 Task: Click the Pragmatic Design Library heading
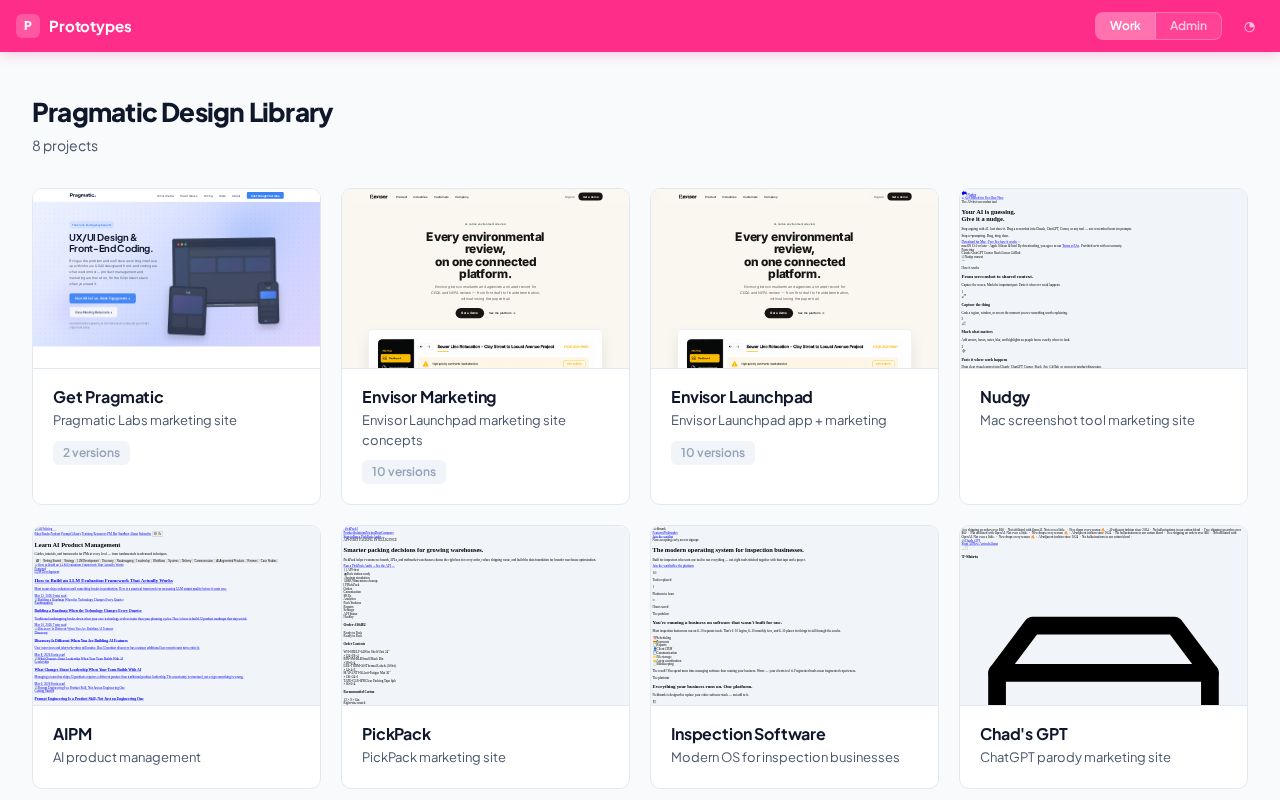tap(182, 112)
